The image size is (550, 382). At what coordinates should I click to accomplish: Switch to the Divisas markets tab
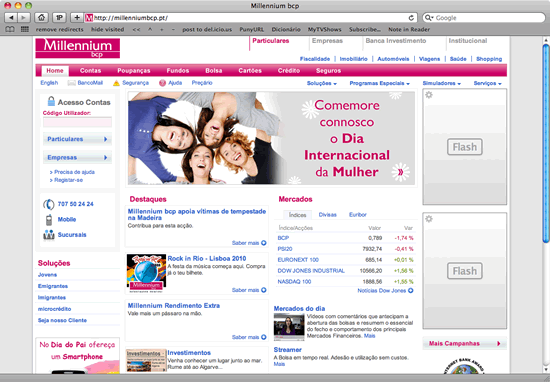pyautogui.click(x=328, y=215)
